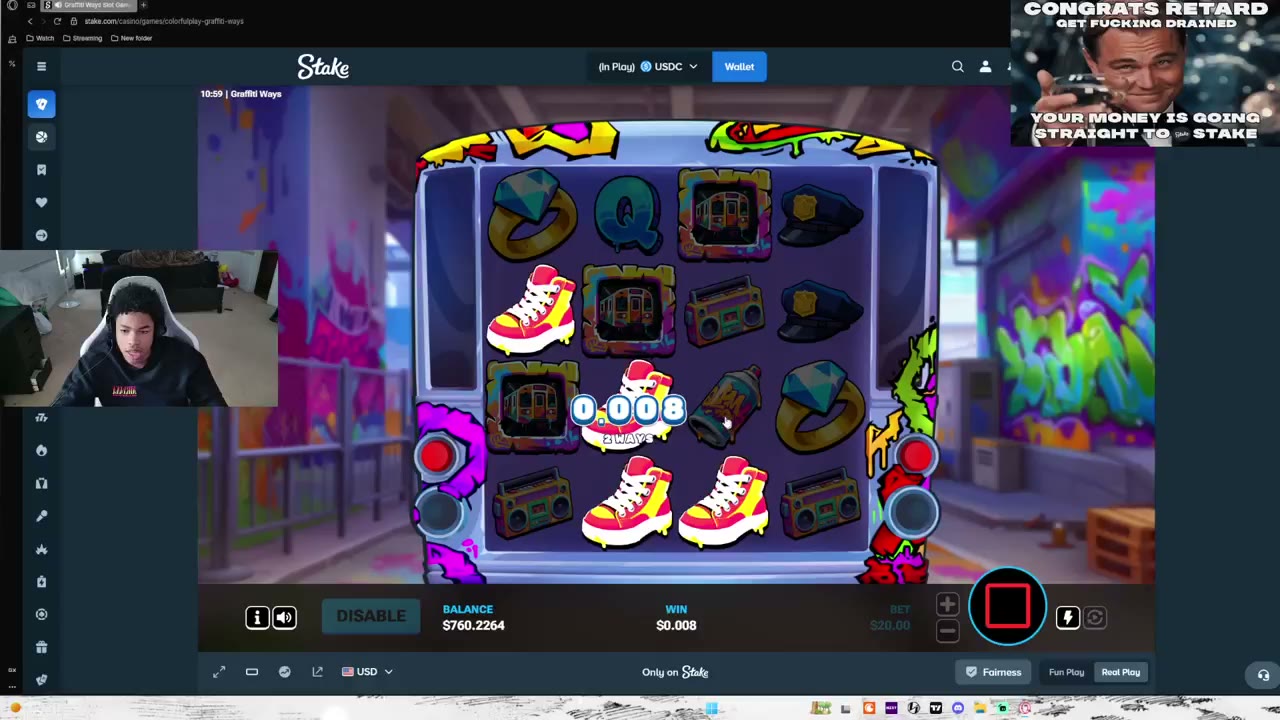1280x720 pixels.
Task: Select the Casino cards icon in sidebar
Action: click(x=41, y=104)
